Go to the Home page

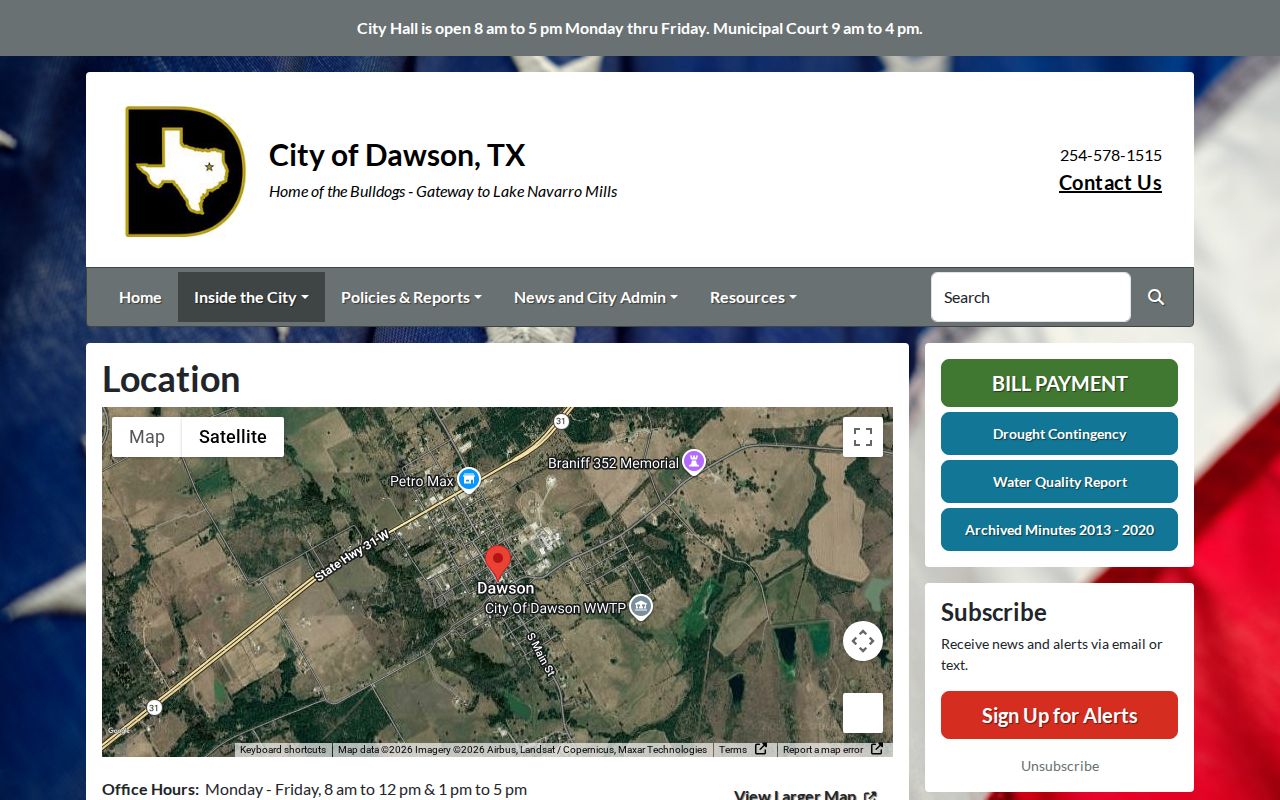coord(140,297)
